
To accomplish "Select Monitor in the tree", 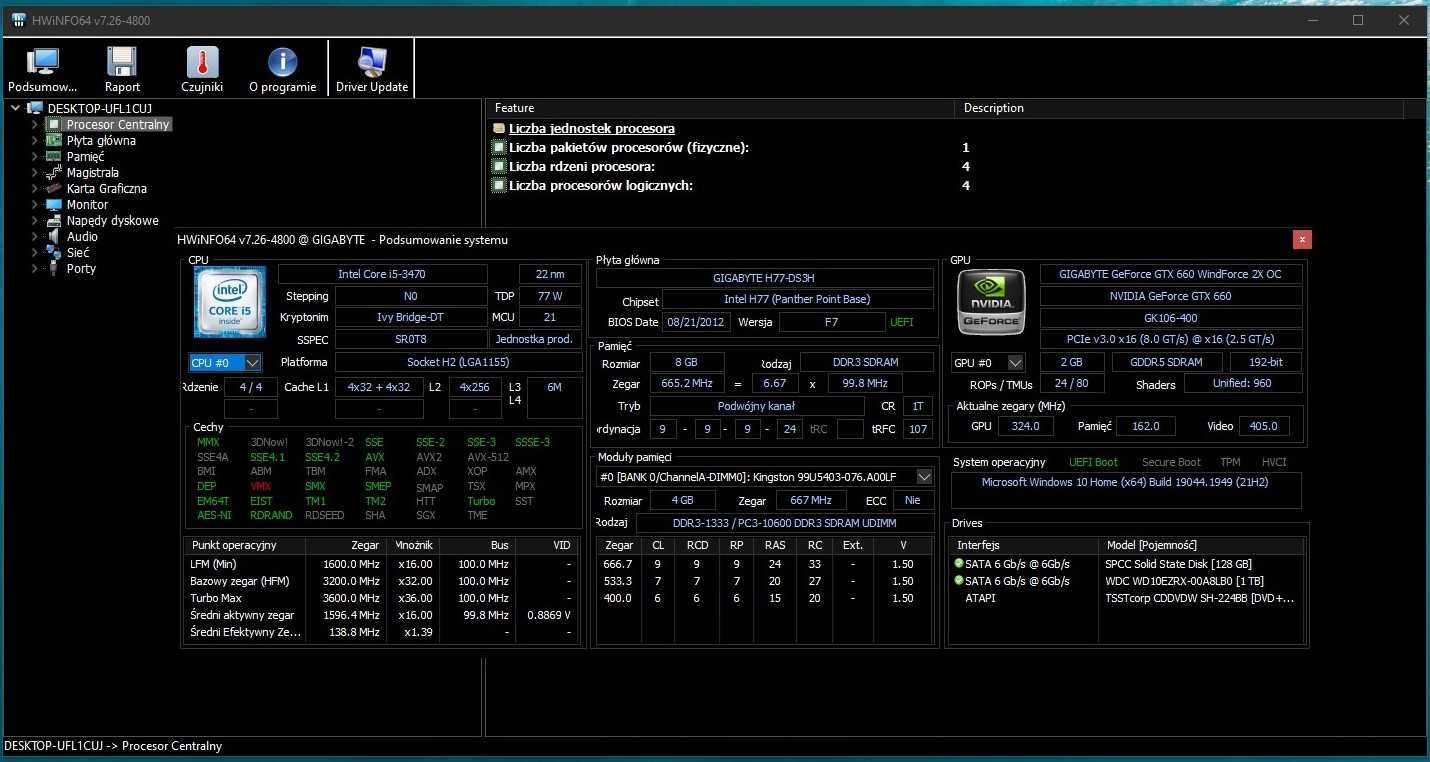I will coord(87,205).
